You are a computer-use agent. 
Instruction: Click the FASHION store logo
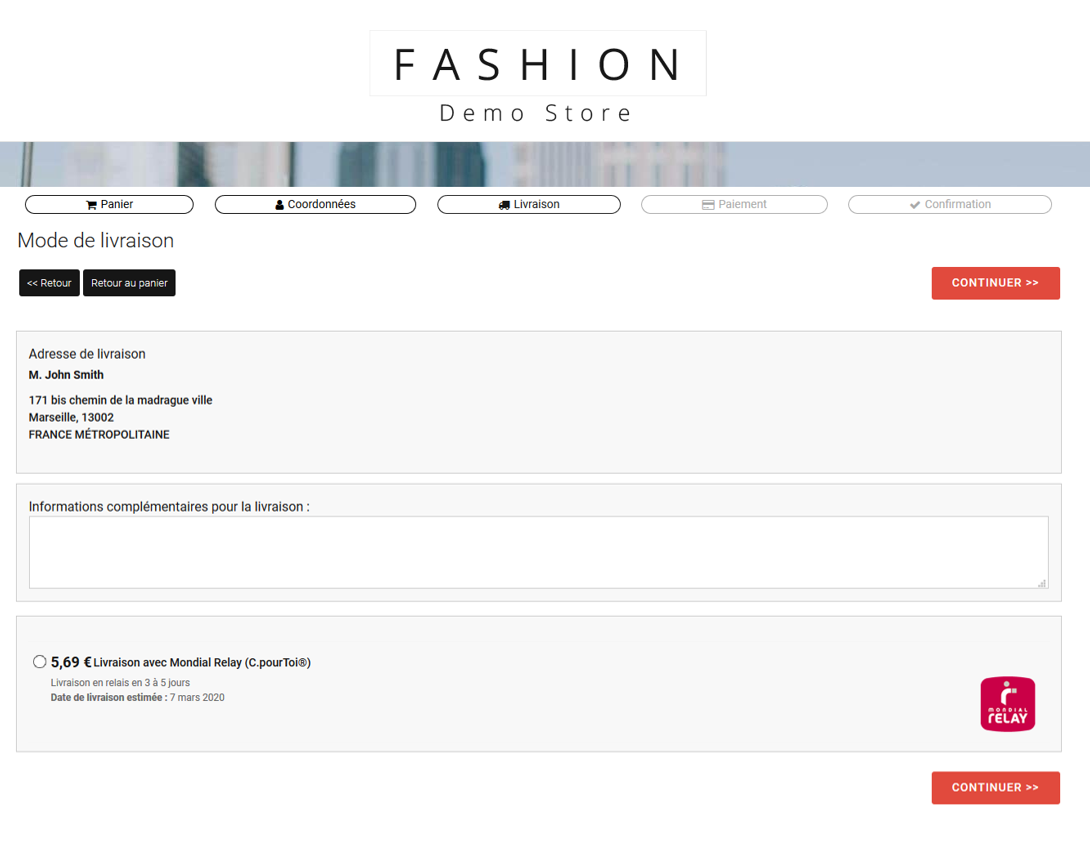(538, 64)
